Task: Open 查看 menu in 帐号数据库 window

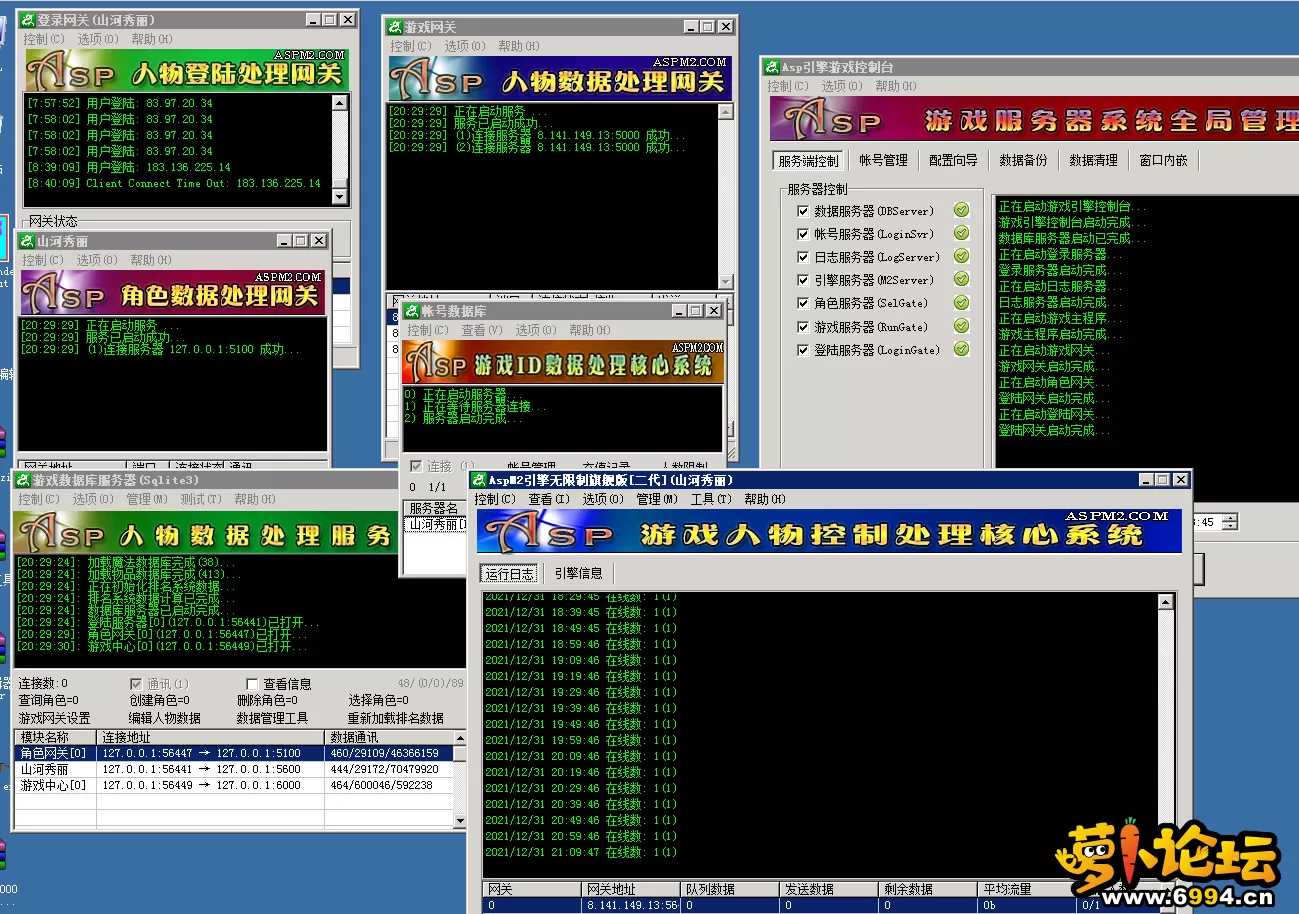Action: (x=482, y=330)
